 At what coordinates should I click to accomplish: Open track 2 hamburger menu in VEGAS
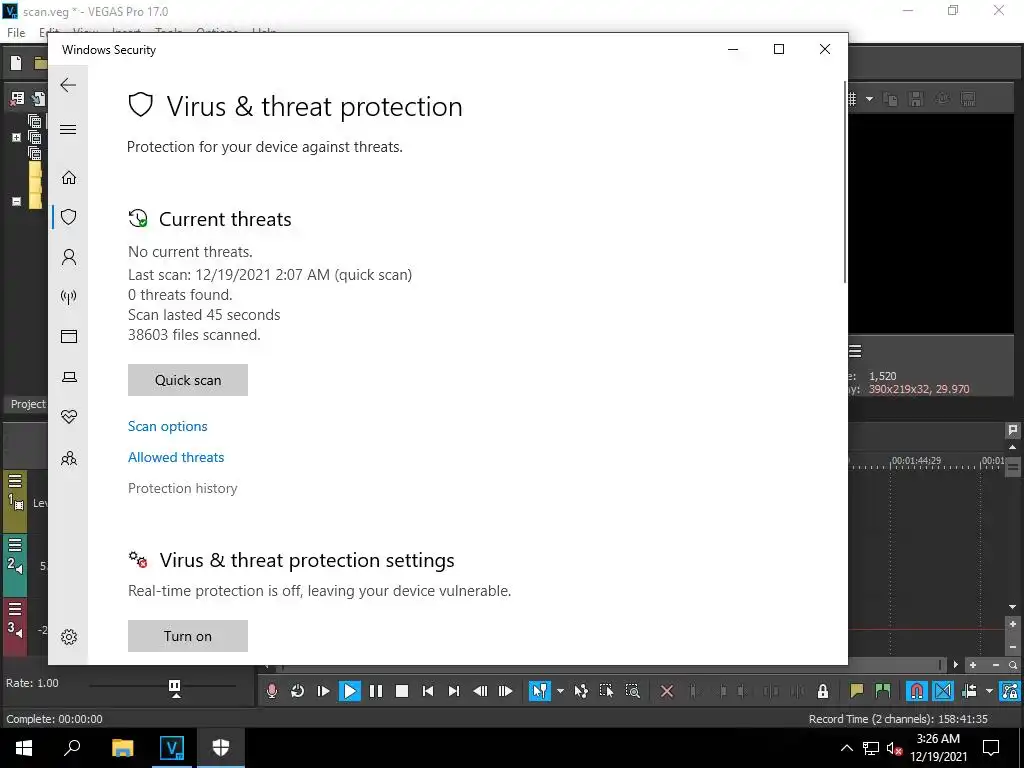pyautogui.click(x=15, y=545)
